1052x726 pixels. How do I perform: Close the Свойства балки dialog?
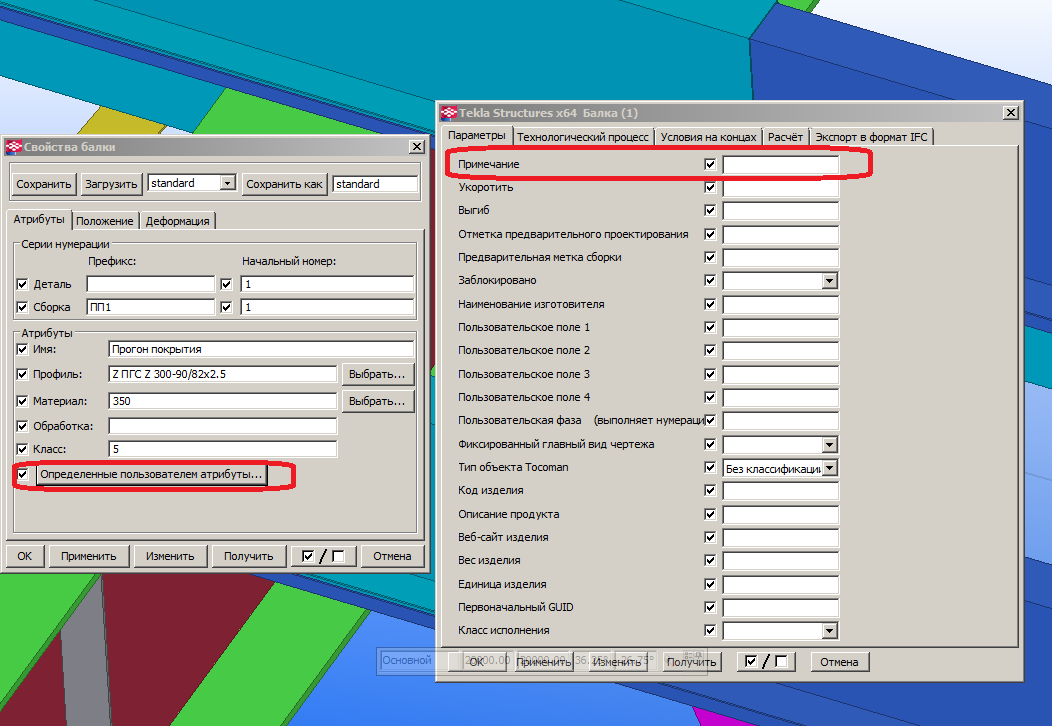[417, 147]
